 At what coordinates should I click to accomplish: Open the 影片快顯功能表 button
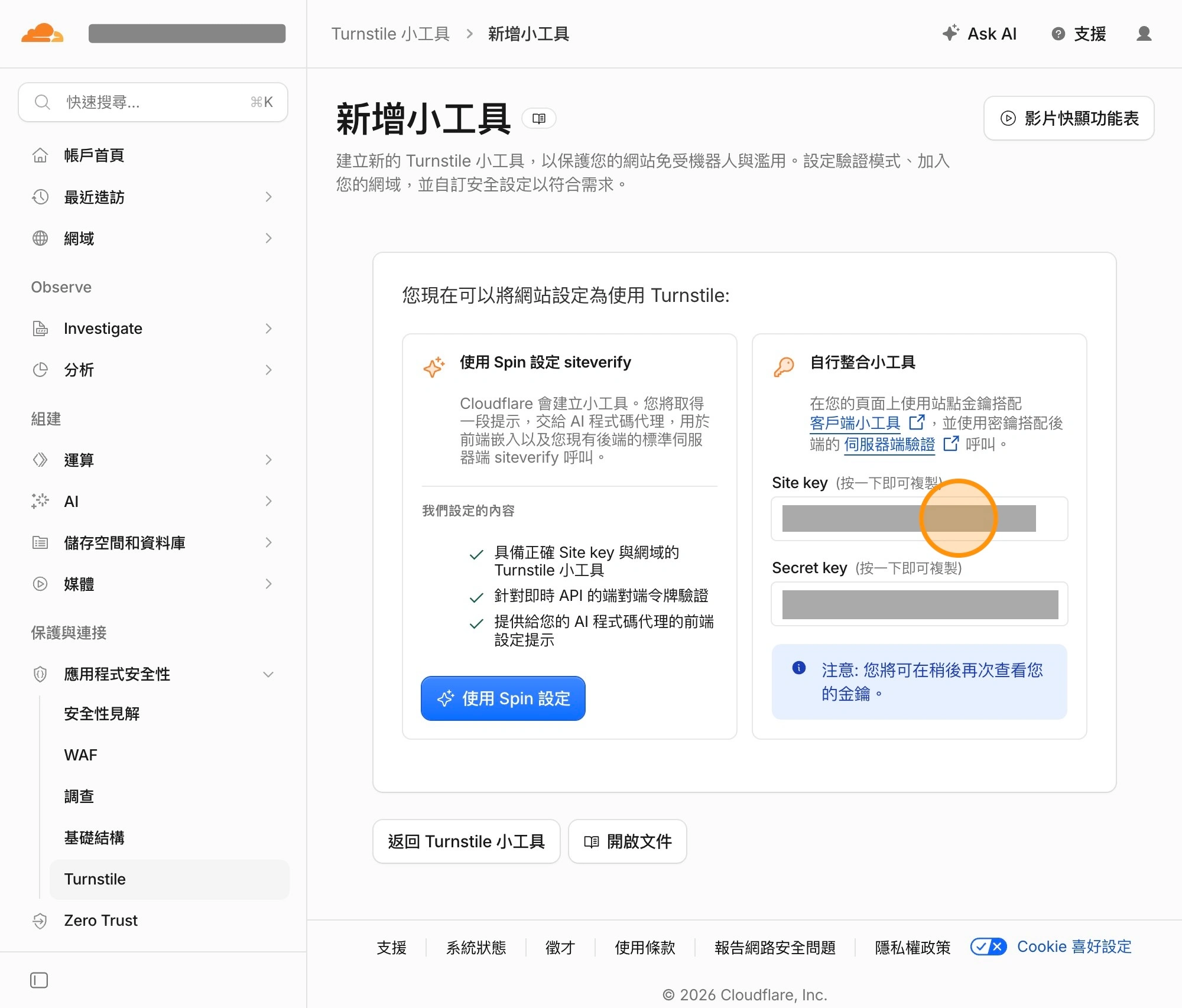(x=1069, y=118)
